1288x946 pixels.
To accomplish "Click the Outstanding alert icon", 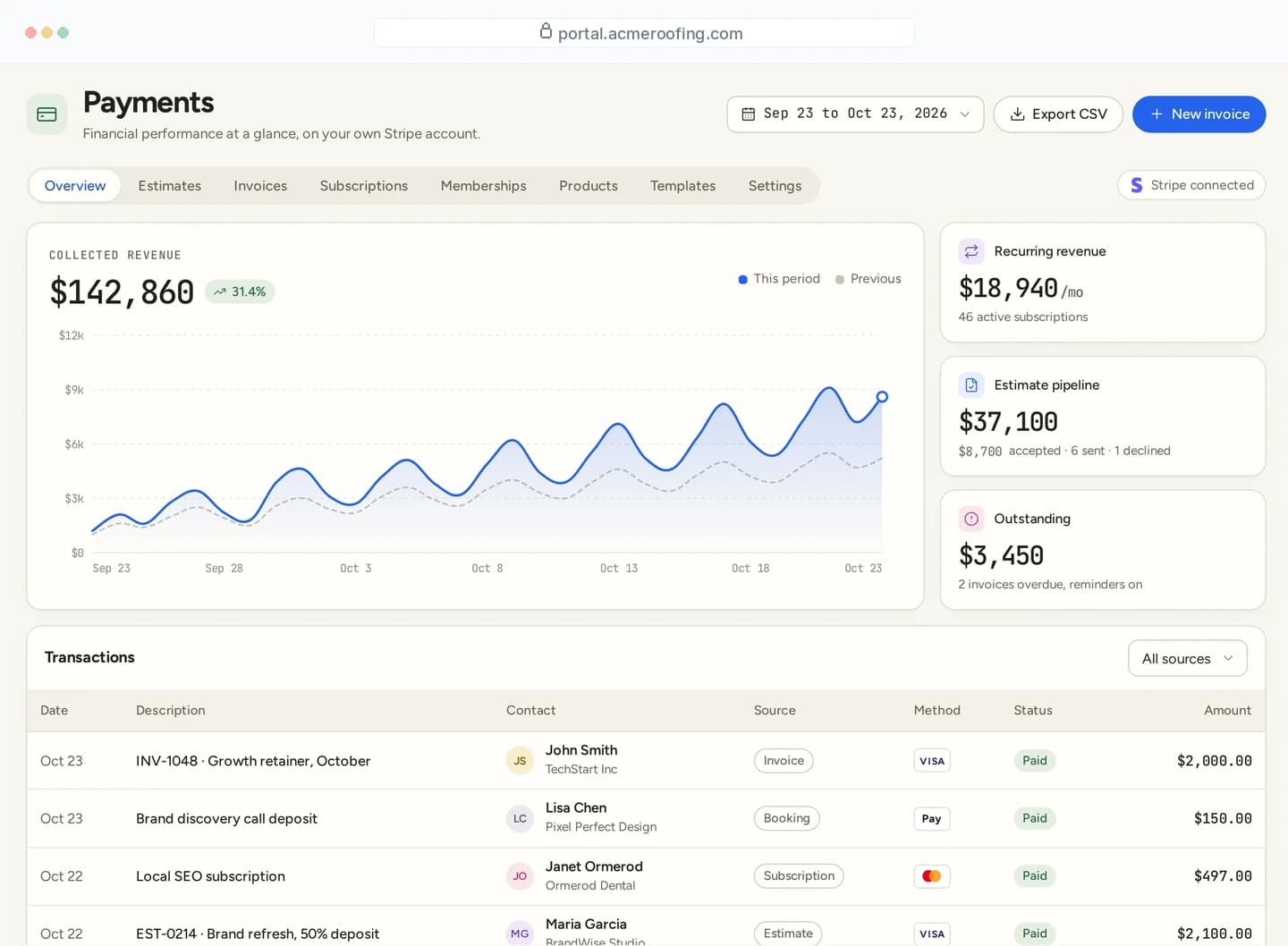I will coord(971,519).
